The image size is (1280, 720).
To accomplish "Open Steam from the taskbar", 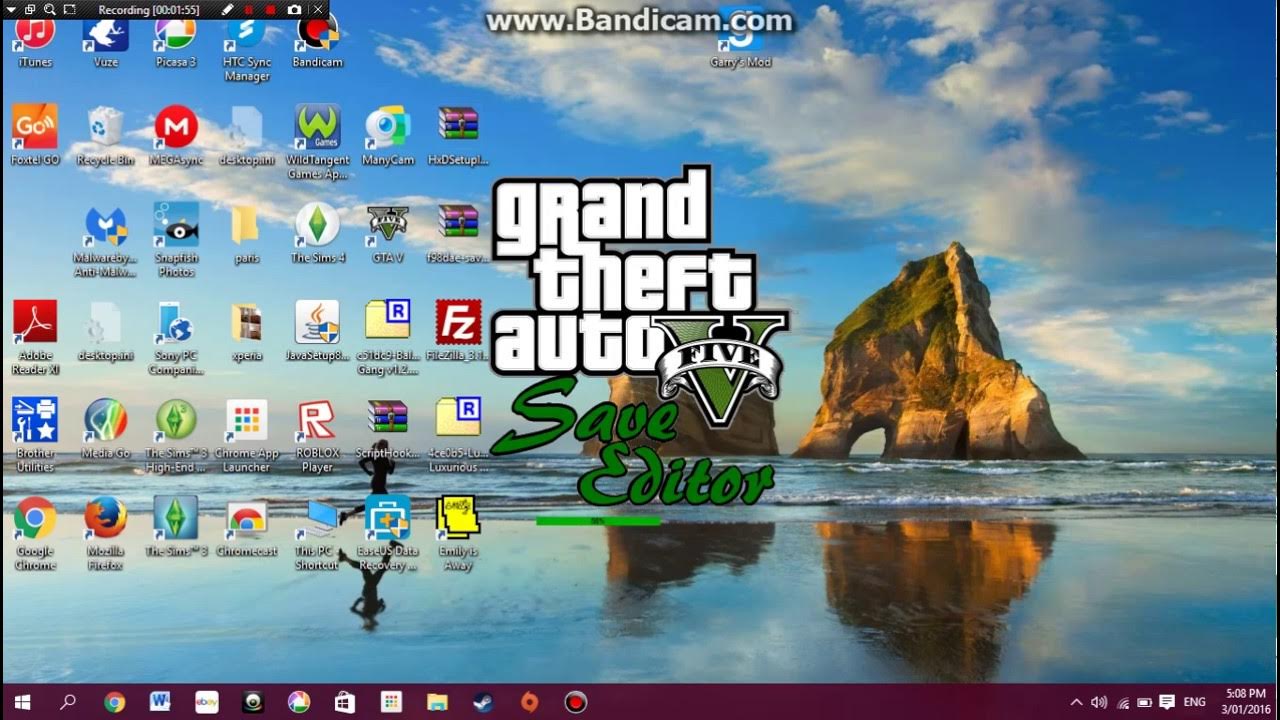I will [x=483, y=702].
